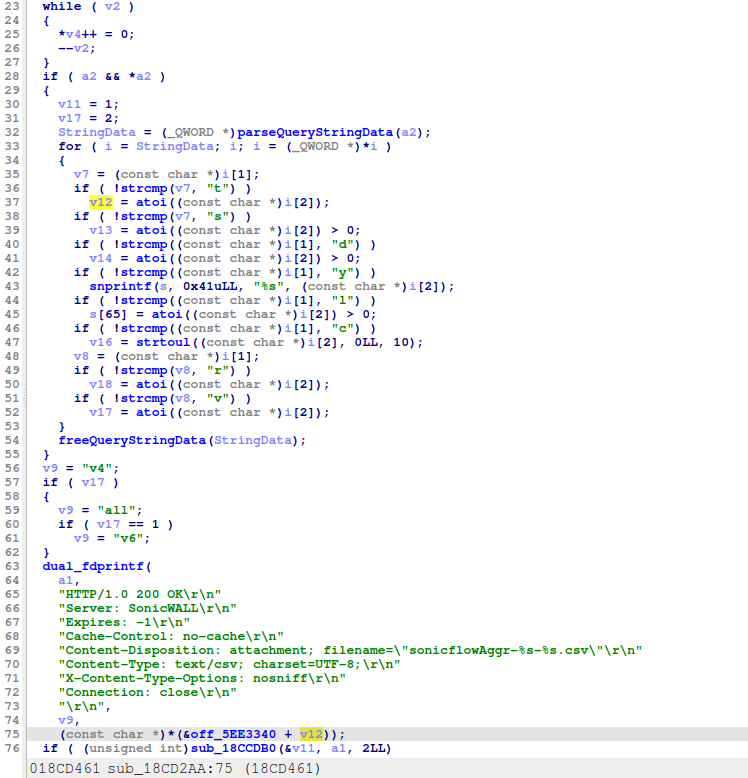Click the Content-Disposition attachment string

click(x=350, y=650)
